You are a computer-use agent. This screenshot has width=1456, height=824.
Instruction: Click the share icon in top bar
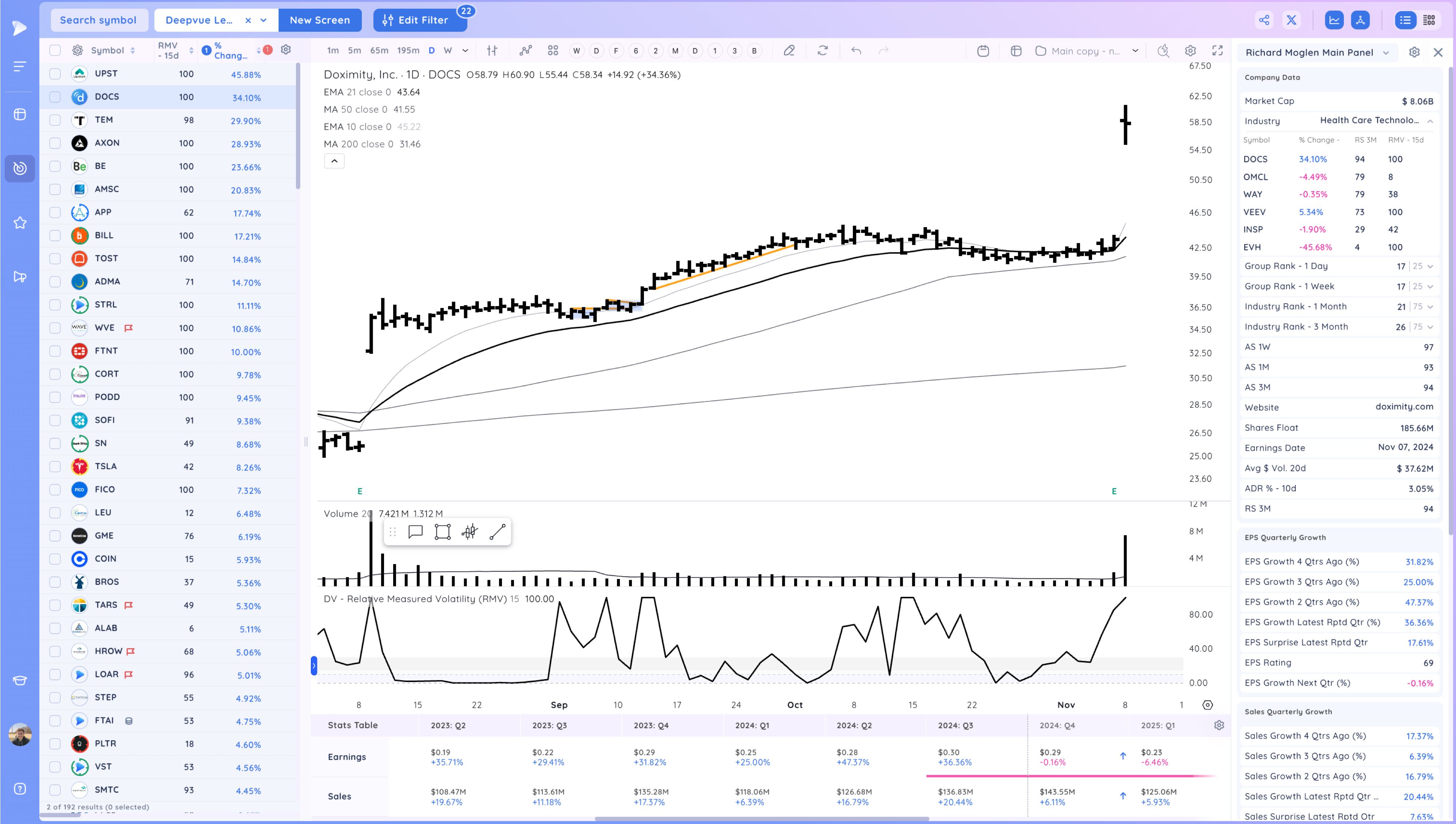click(1263, 20)
